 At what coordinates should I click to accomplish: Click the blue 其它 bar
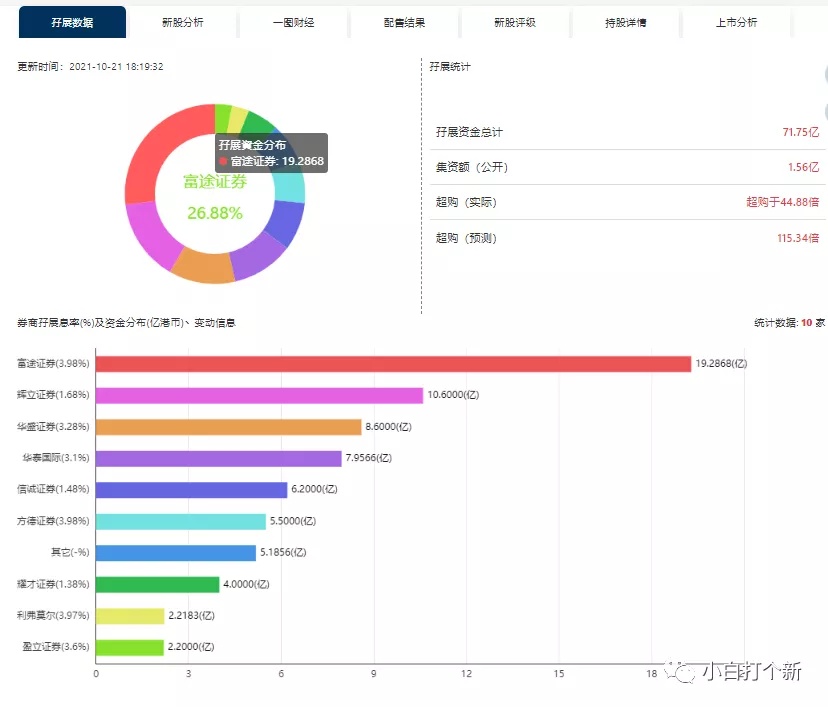click(176, 553)
